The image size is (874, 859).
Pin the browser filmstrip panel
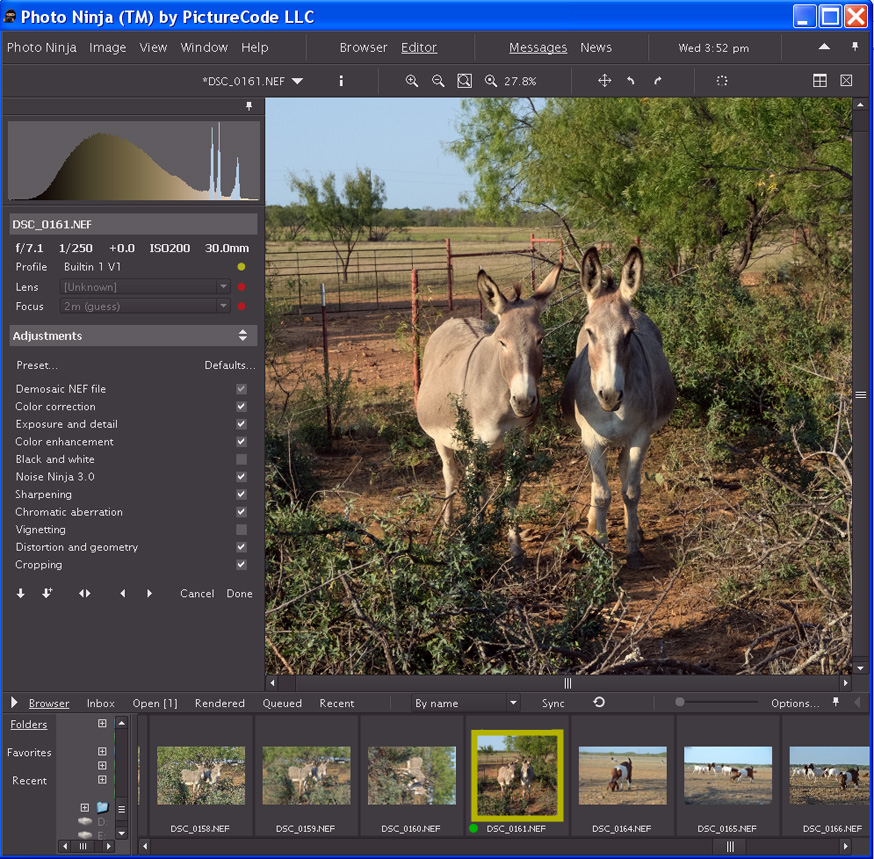(836, 702)
